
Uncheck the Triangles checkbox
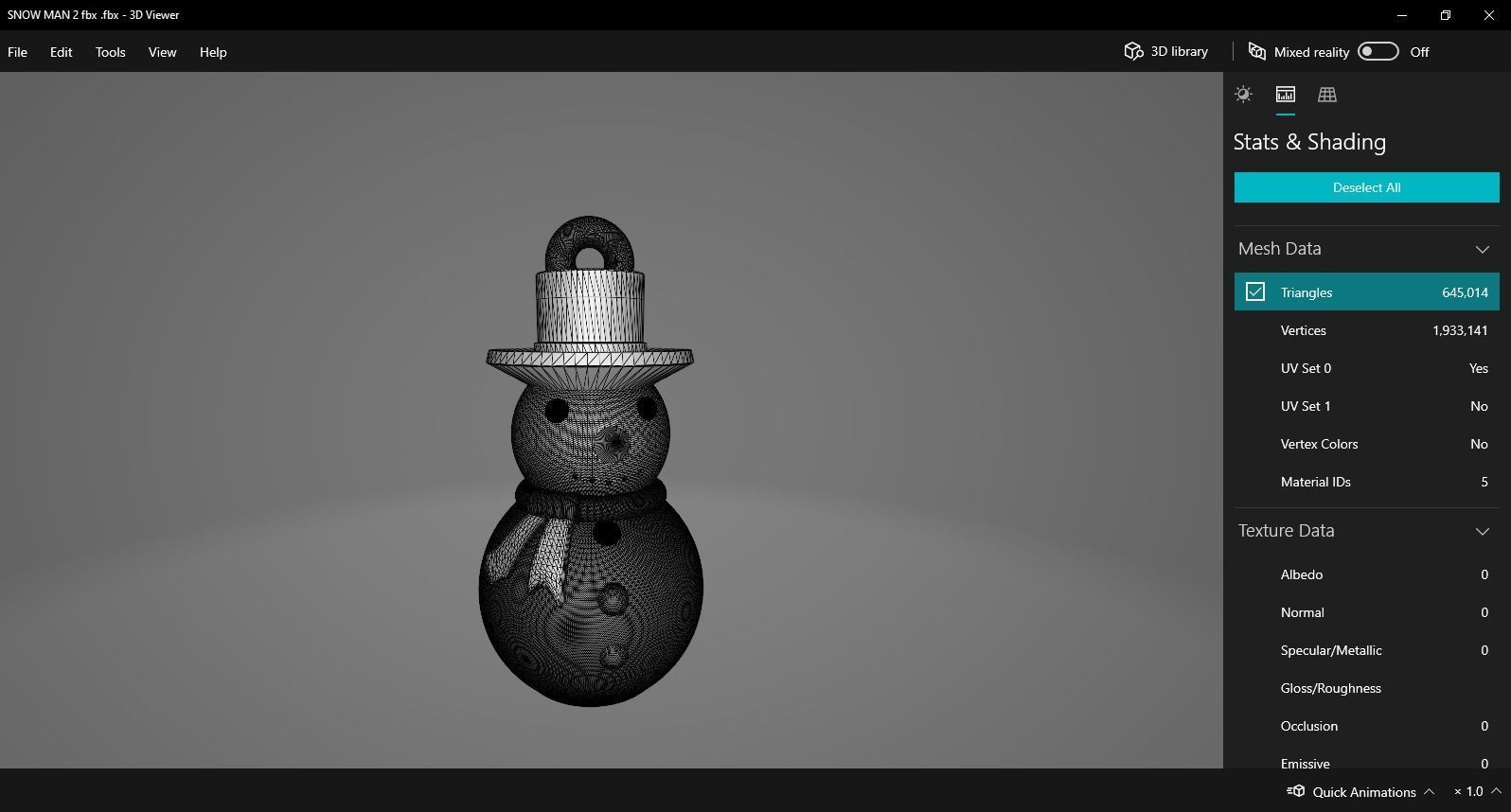pos(1255,291)
